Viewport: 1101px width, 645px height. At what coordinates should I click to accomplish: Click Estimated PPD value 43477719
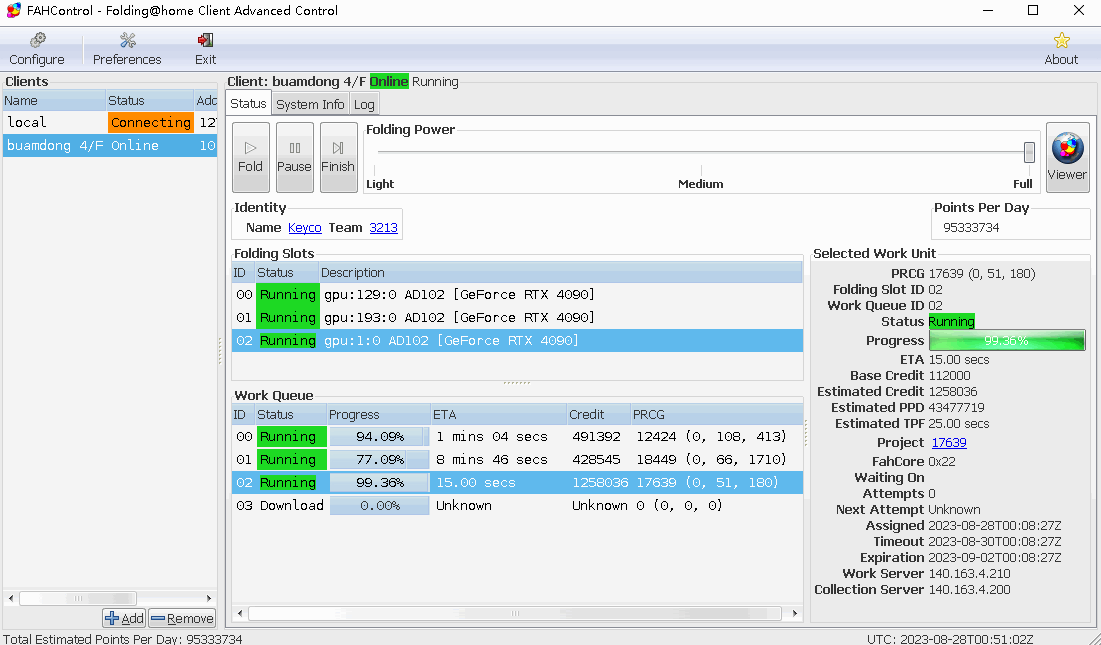pos(956,408)
